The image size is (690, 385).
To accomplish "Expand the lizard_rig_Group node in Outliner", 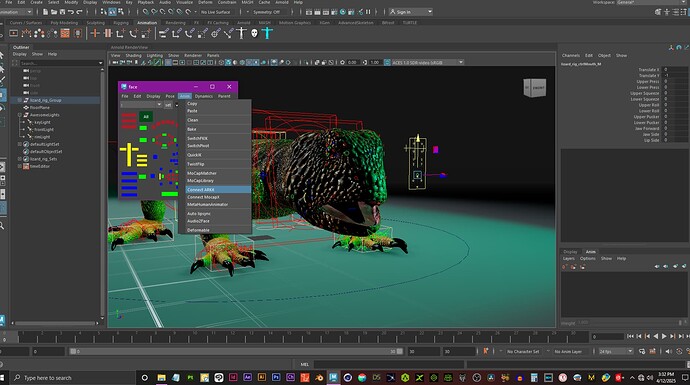I will [x=19, y=100].
